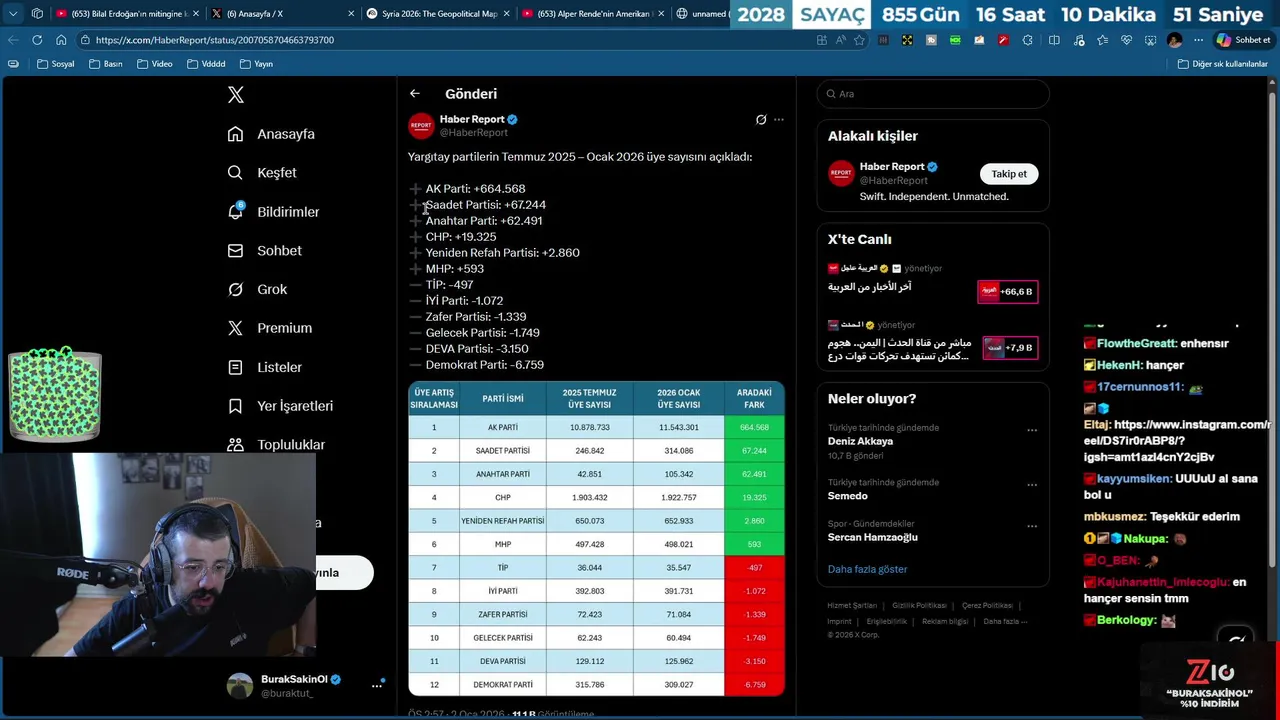Screen dimensions: 1280x720
Task: Go back with Gönderi arrow
Action: tap(414, 94)
